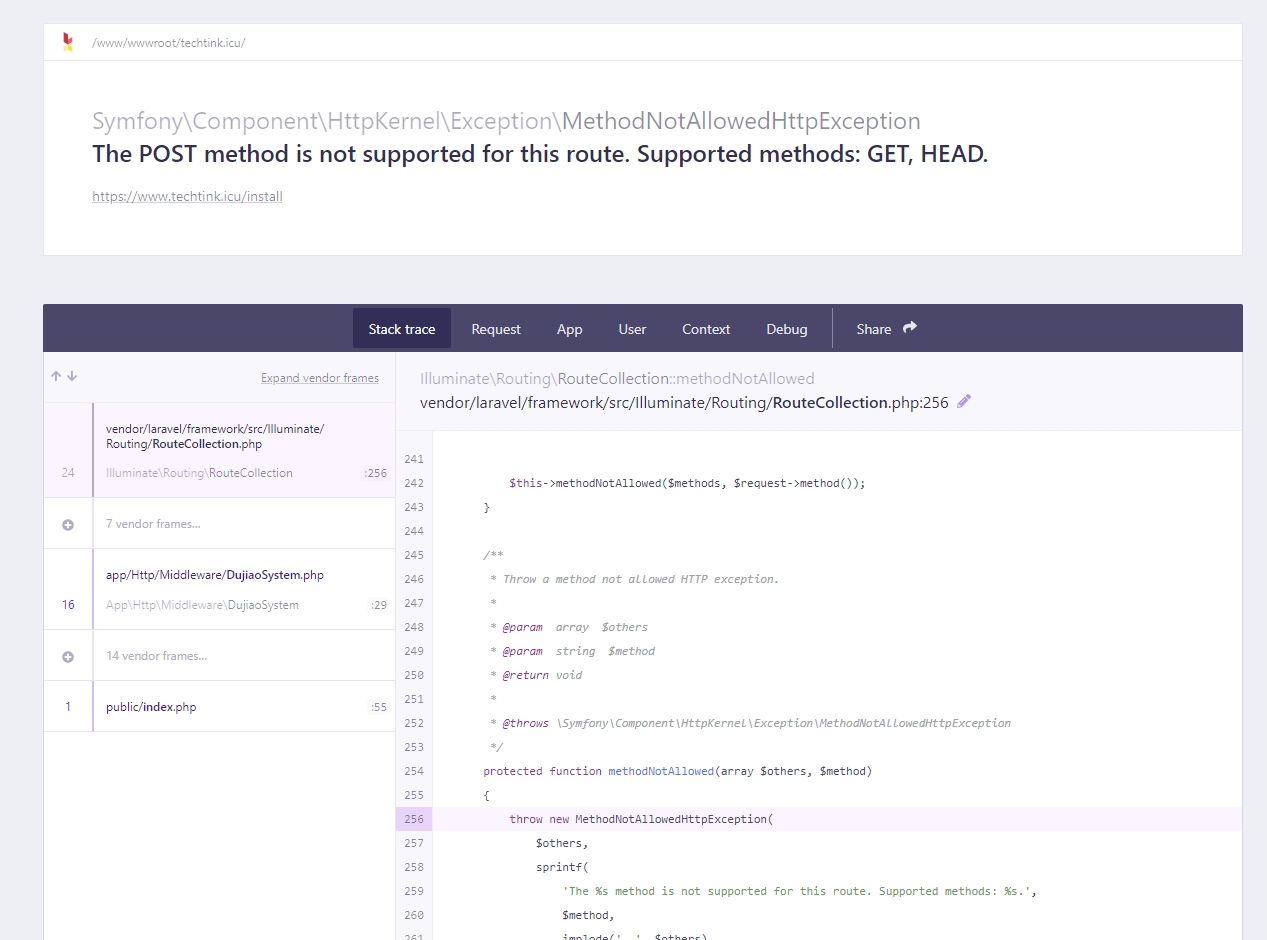Click the @param string $method comment line
Viewport: 1267px width, 940px height.
coord(572,651)
